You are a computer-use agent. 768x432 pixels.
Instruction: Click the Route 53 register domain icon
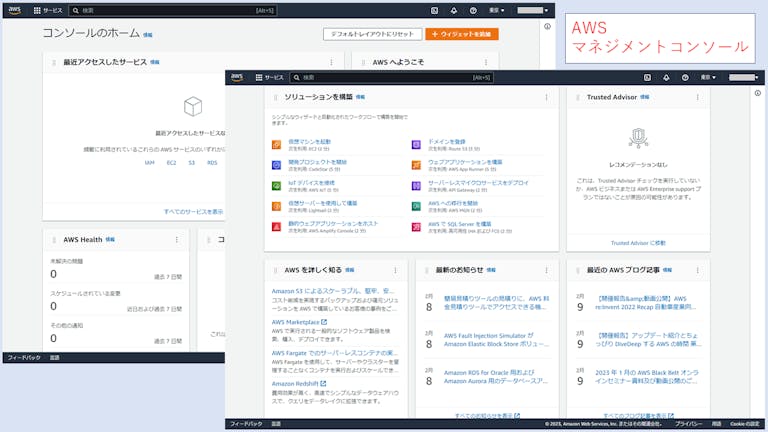tap(416, 144)
